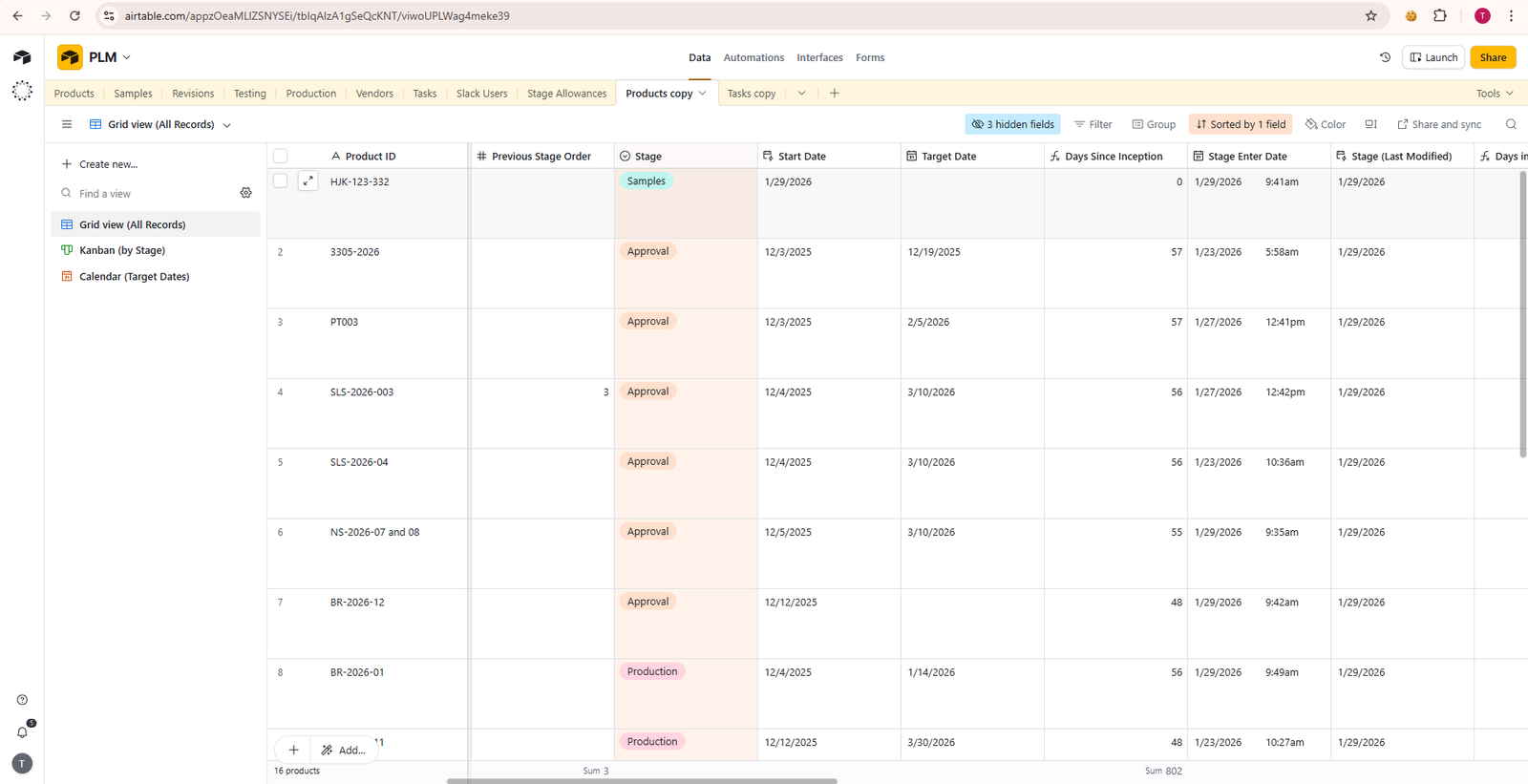Switch to Interfaces tab
Image resolution: width=1528 pixels, height=784 pixels.
[819, 57]
